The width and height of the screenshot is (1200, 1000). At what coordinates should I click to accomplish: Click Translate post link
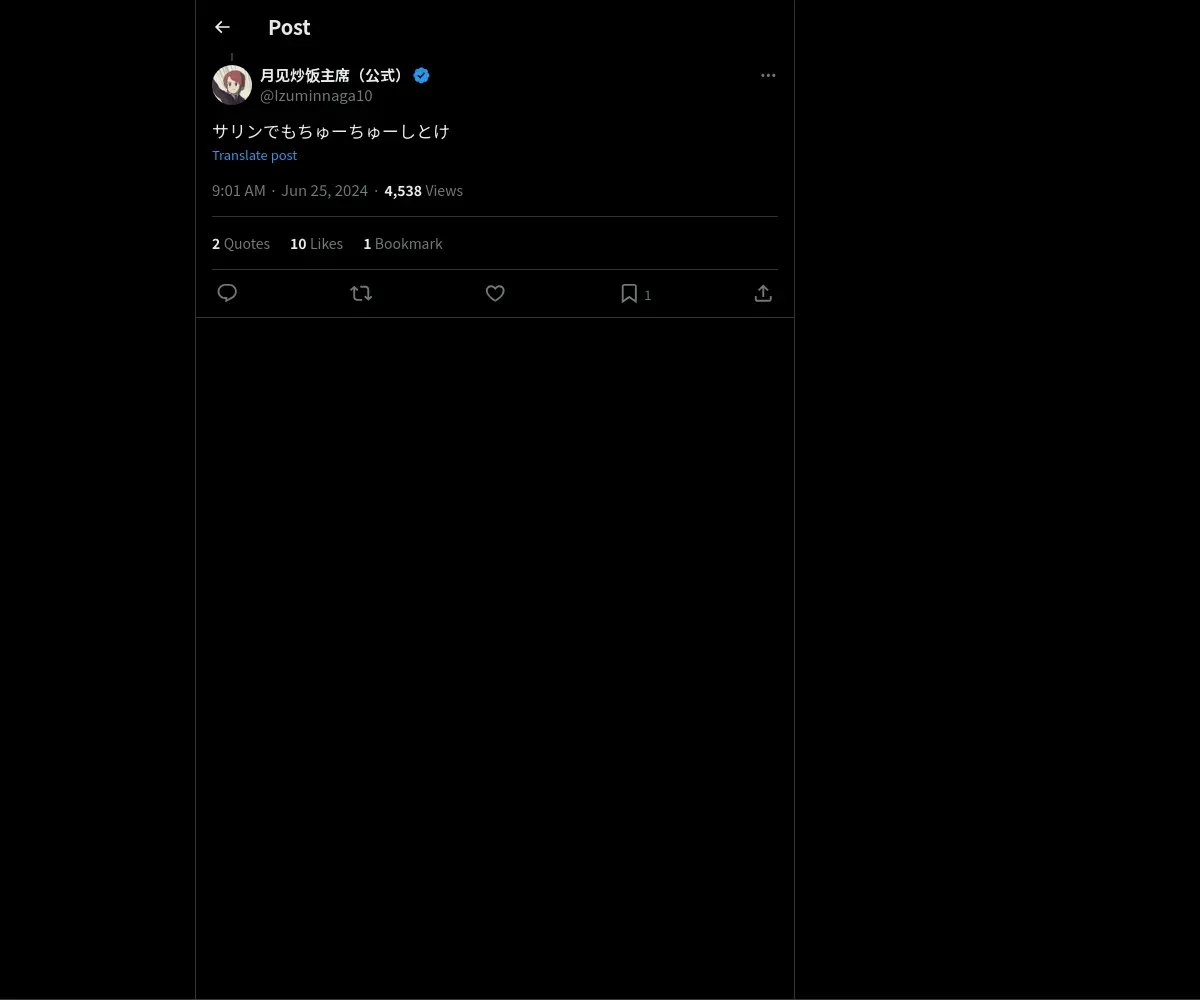click(x=254, y=155)
